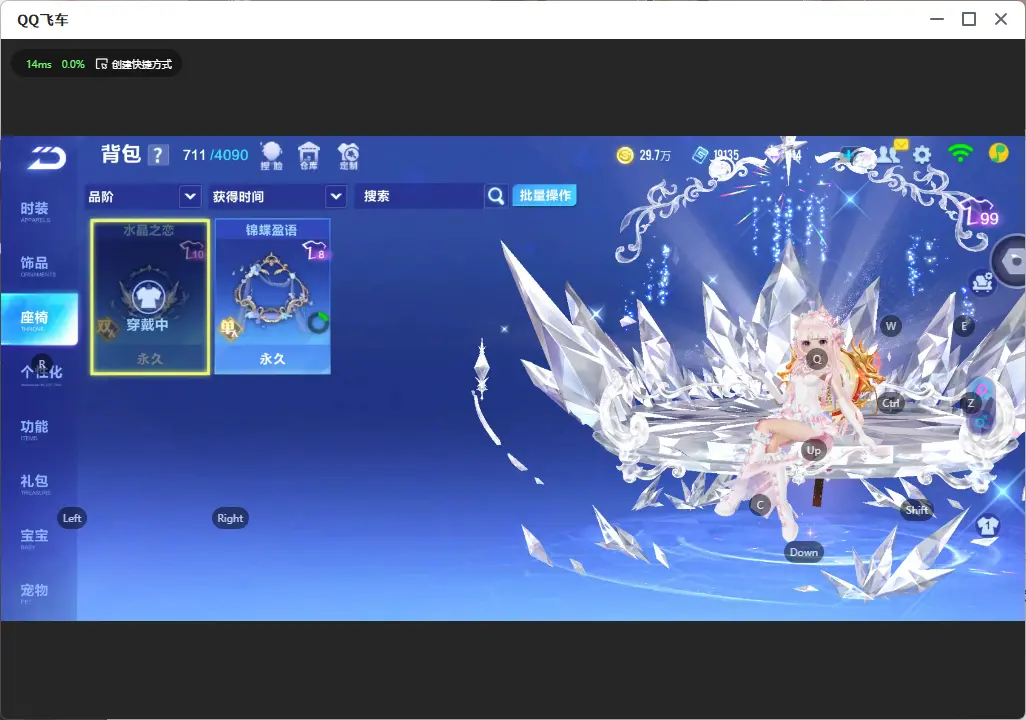Toggle the male gender symbol
The height and width of the screenshot is (720, 1026).
[x=981, y=422]
